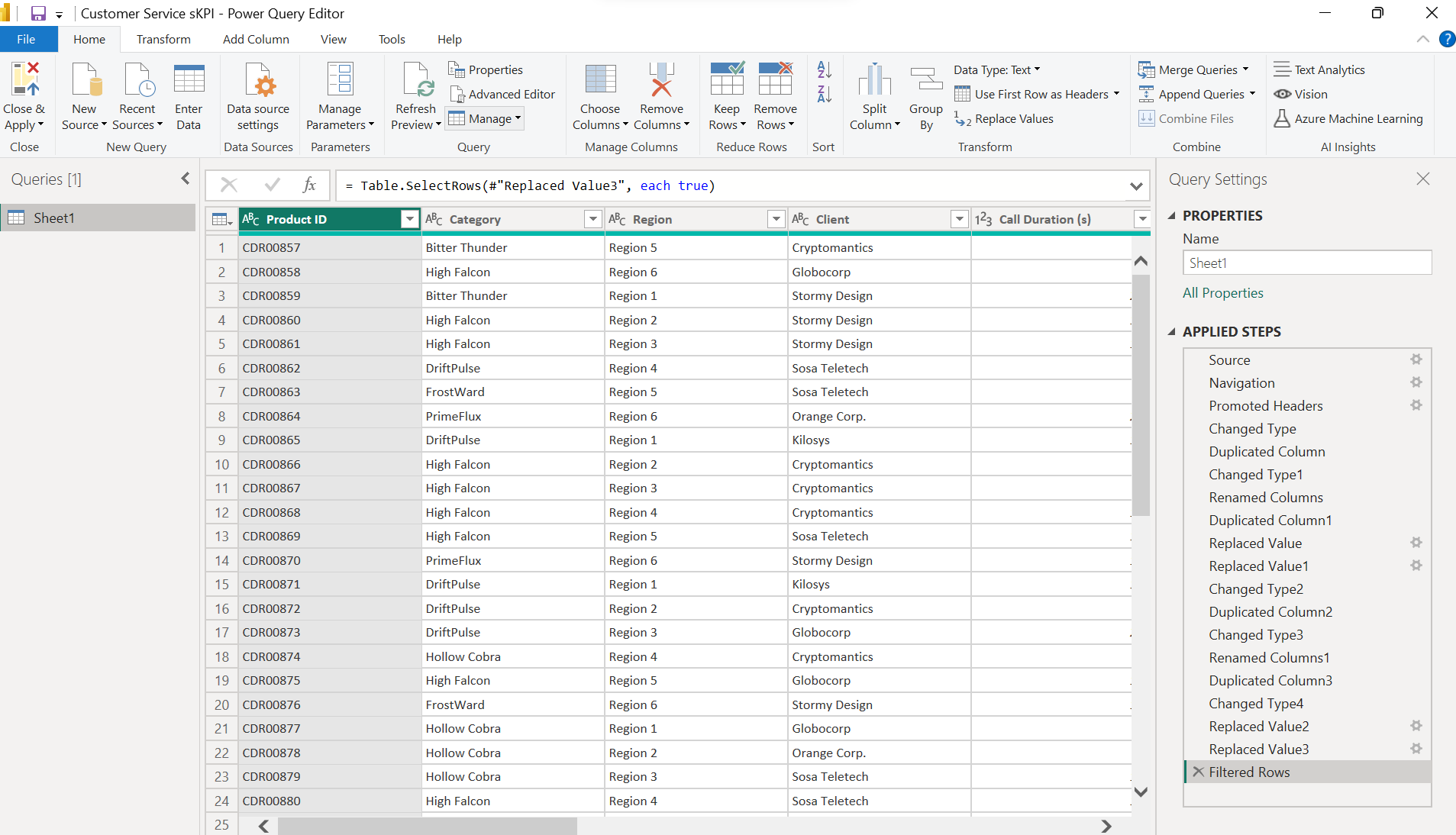The height and width of the screenshot is (835, 1456).
Task: Switch to the View tab
Action: [x=333, y=40]
